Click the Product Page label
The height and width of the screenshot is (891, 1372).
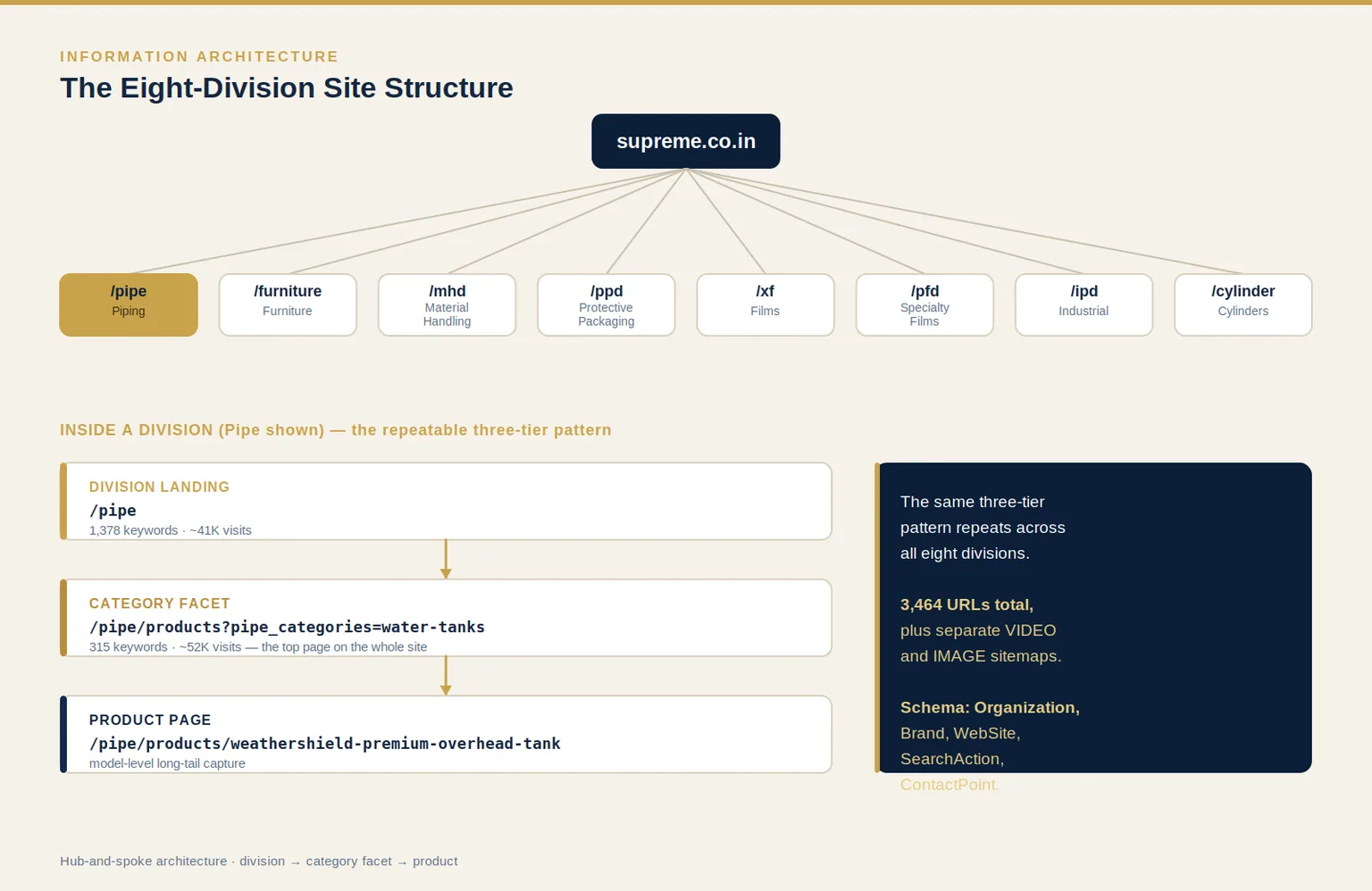[150, 720]
